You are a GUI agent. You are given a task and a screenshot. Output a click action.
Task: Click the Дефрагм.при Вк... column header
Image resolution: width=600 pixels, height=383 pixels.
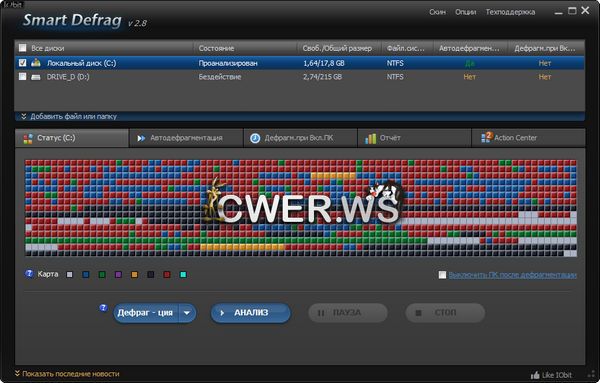[546, 48]
